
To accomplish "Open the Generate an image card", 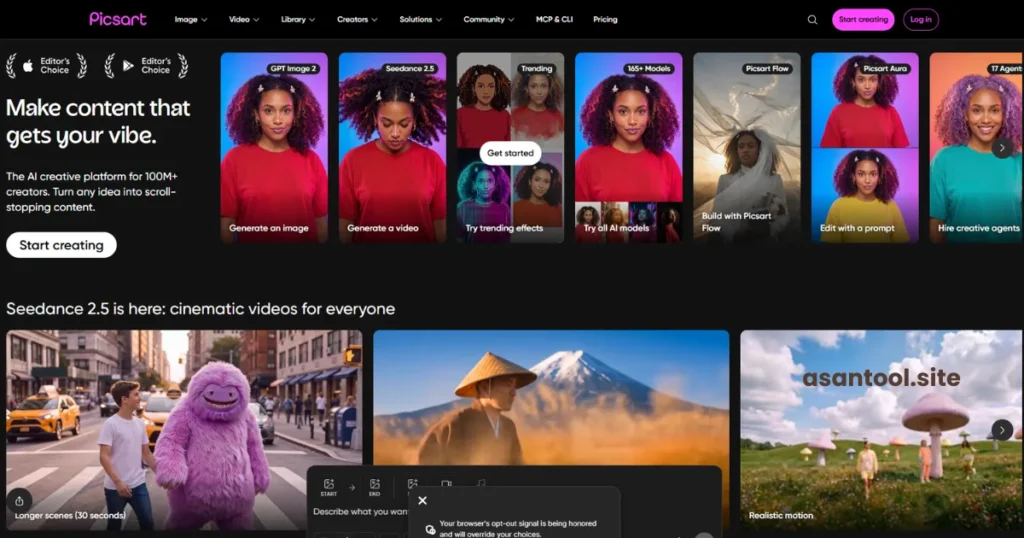I will pos(274,148).
